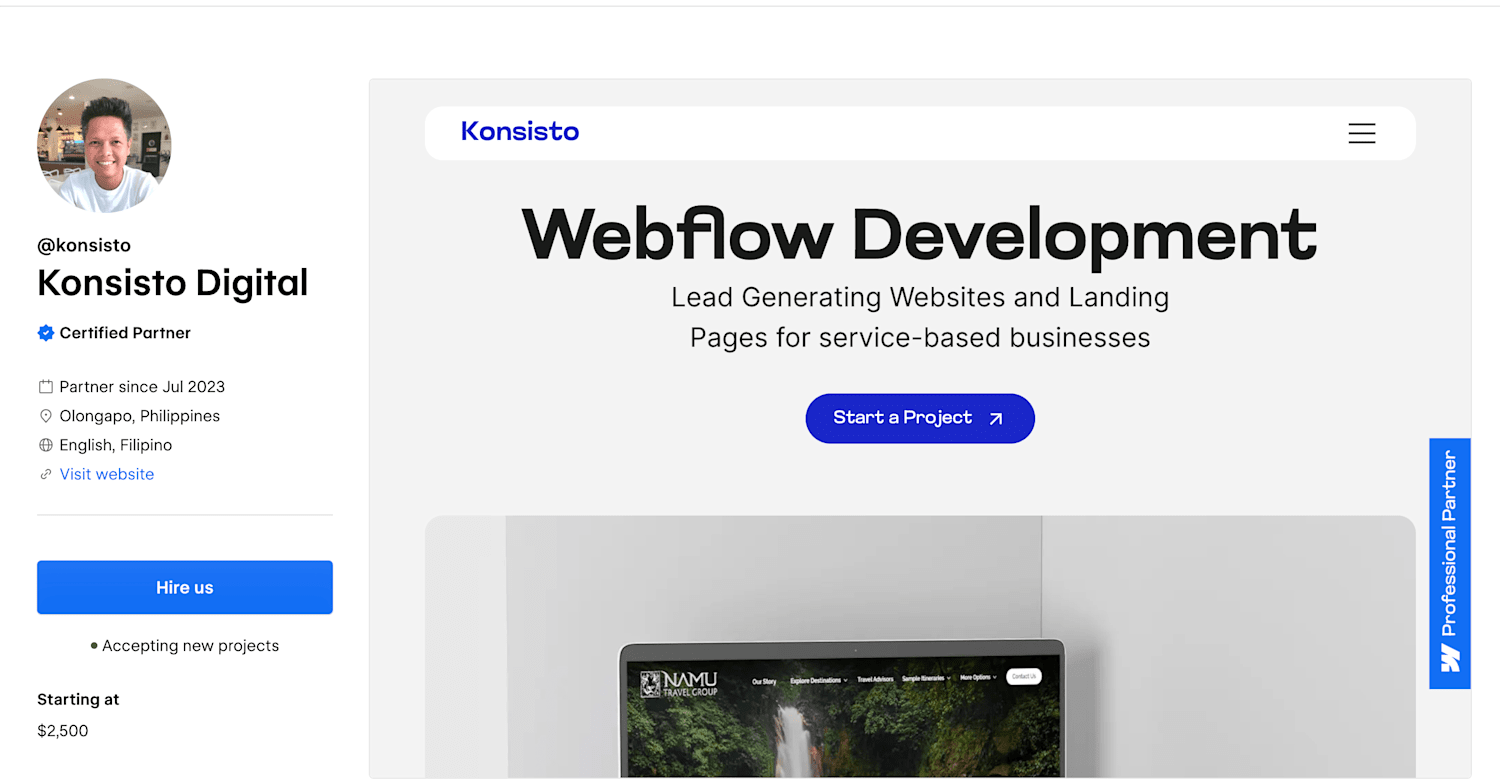Open the Visit website link
The height and width of the screenshot is (780, 1500).
click(x=107, y=474)
